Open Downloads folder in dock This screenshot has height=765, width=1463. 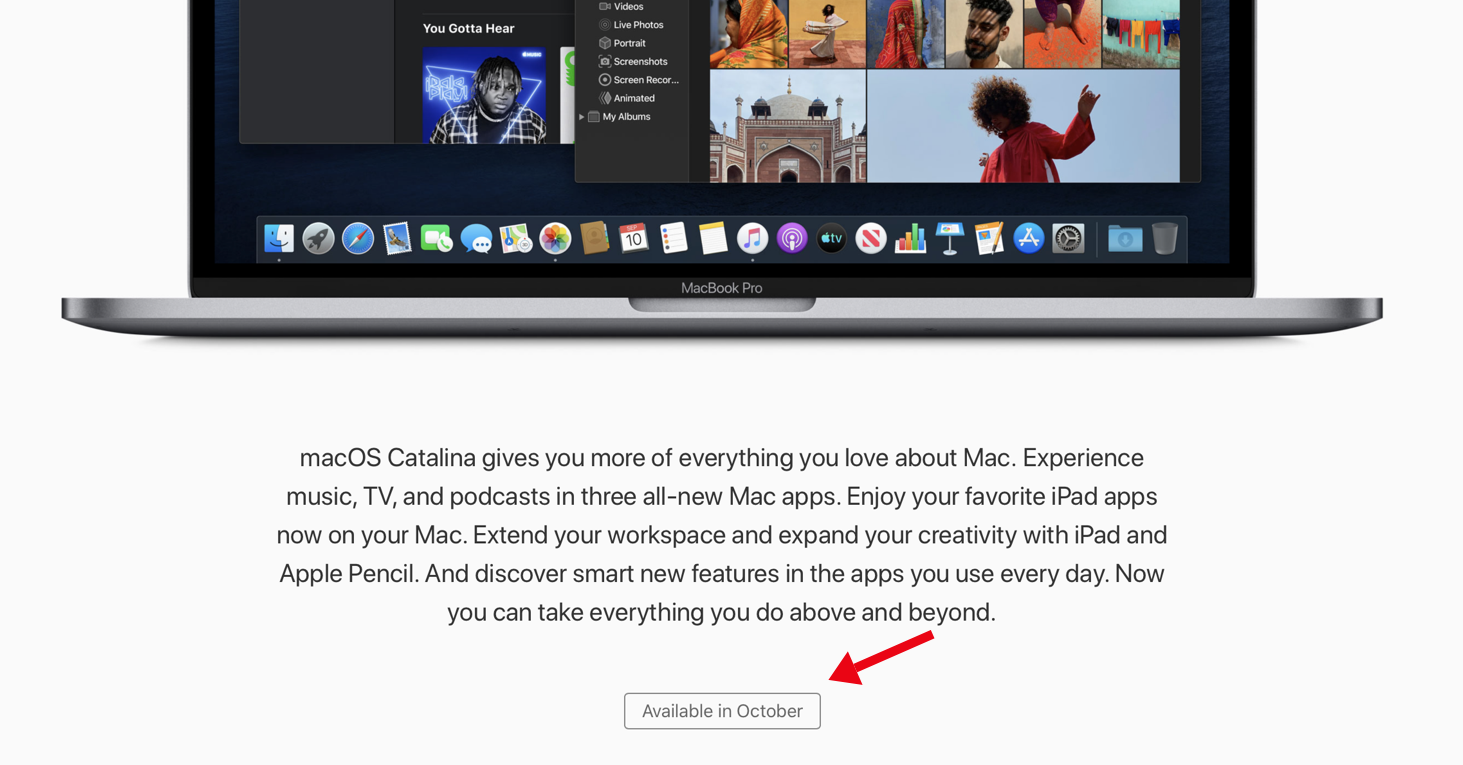point(1125,238)
